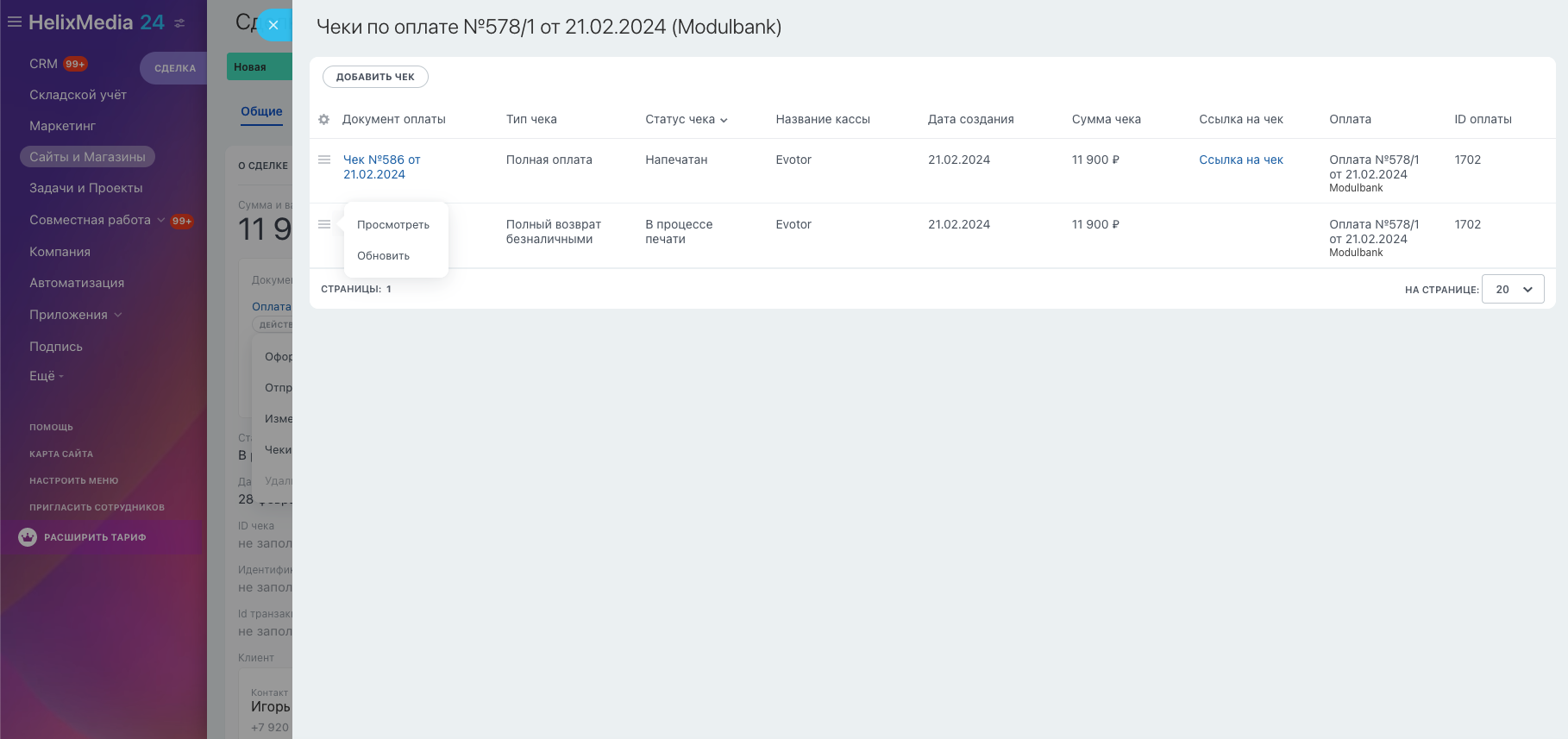
Task: Click Полный возврат безналичными cell
Action: 553,232
